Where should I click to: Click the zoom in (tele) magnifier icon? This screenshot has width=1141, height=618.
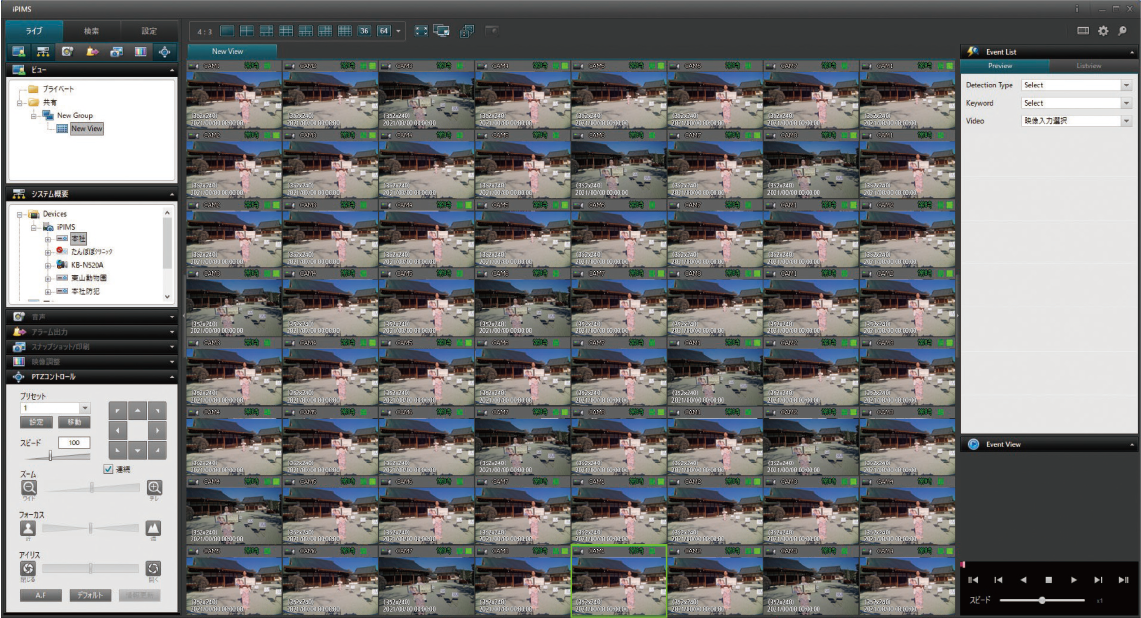click(x=154, y=488)
